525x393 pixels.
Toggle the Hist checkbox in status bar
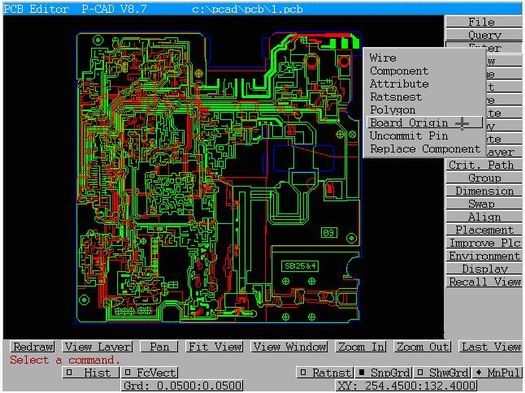click(x=91, y=373)
